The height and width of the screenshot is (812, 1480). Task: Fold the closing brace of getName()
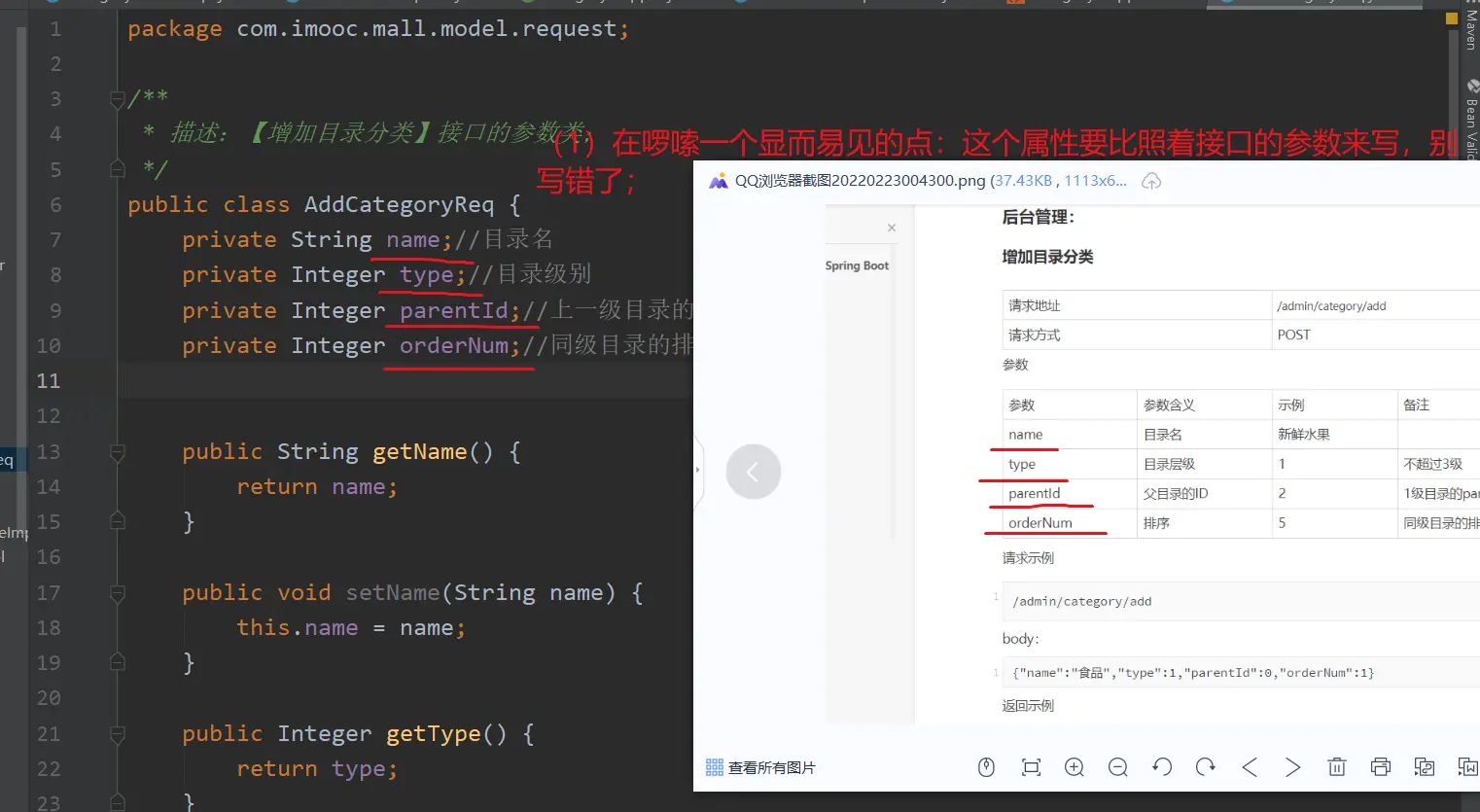[118, 522]
